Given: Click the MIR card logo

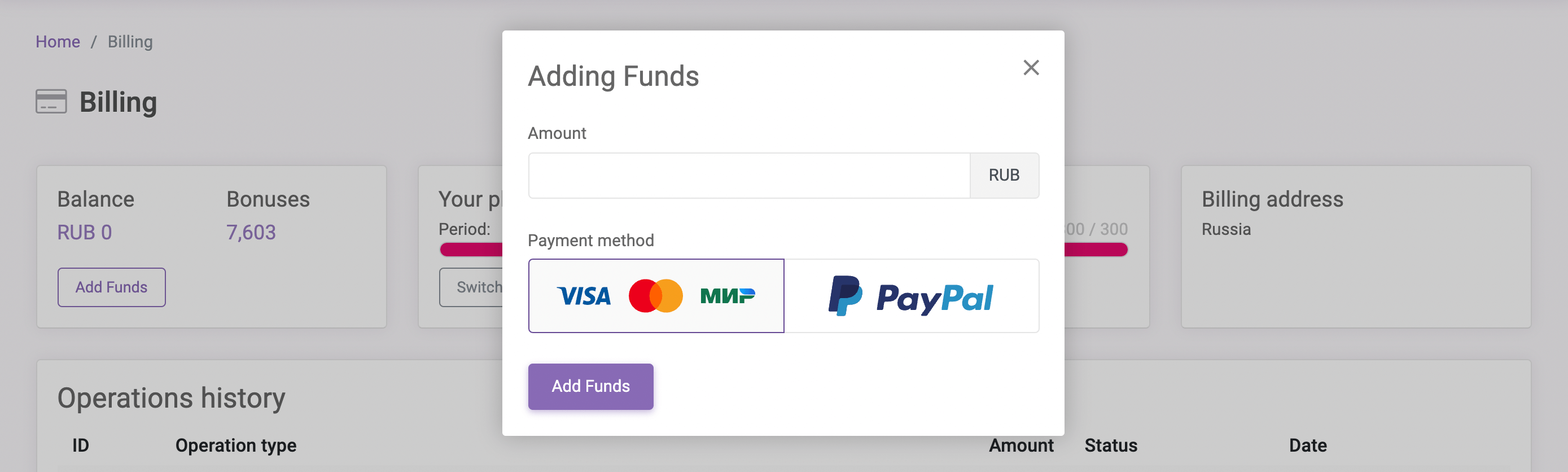Looking at the screenshot, I should click(x=728, y=296).
